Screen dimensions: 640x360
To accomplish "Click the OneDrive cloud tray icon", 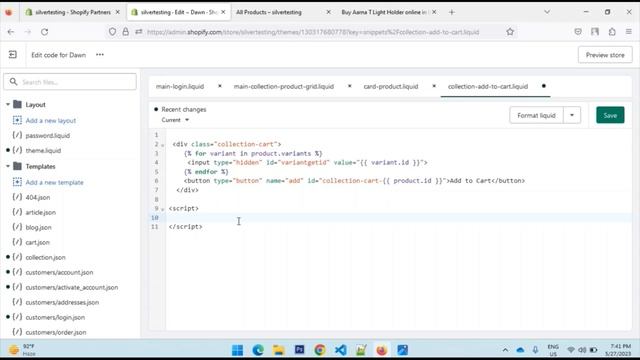I will click(x=520, y=350).
